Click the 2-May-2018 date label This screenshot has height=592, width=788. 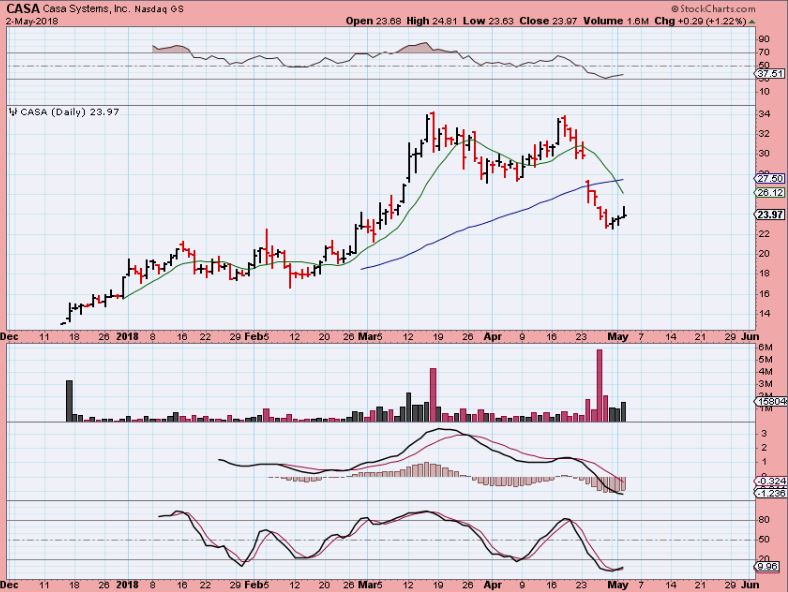pos(32,21)
